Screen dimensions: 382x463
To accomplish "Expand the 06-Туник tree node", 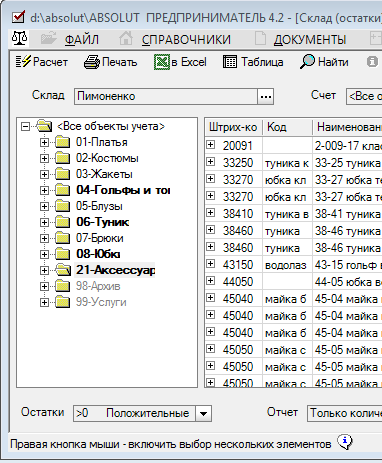I will (x=44, y=222).
